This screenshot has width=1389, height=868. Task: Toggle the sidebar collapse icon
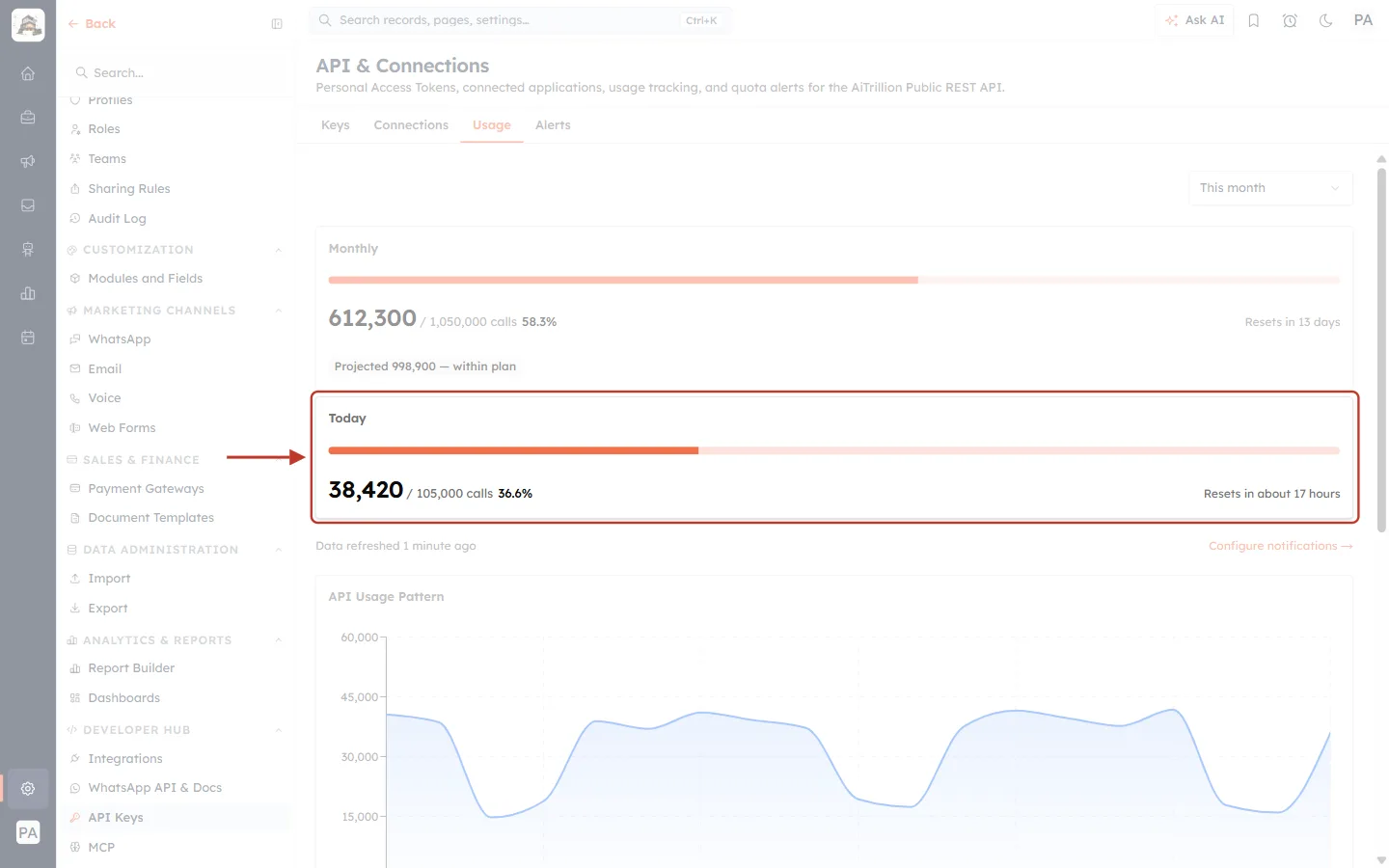pyautogui.click(x=277, y=24)
